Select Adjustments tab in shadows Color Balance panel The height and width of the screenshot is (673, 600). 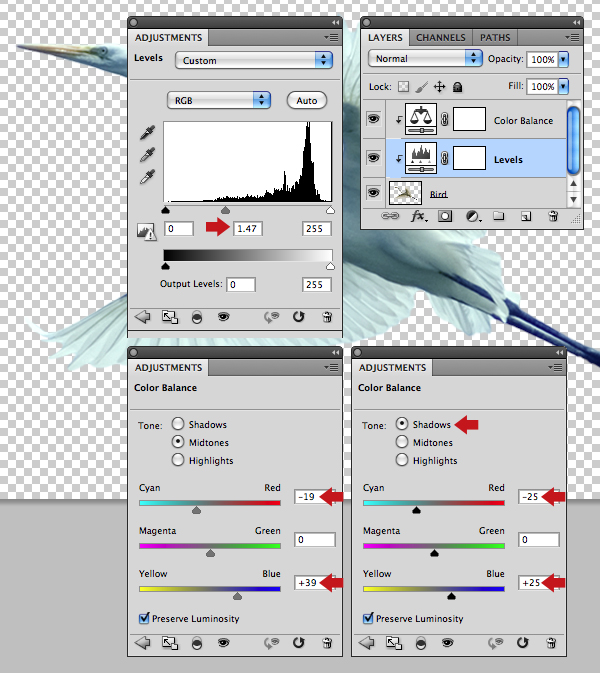tap(392, 368)
